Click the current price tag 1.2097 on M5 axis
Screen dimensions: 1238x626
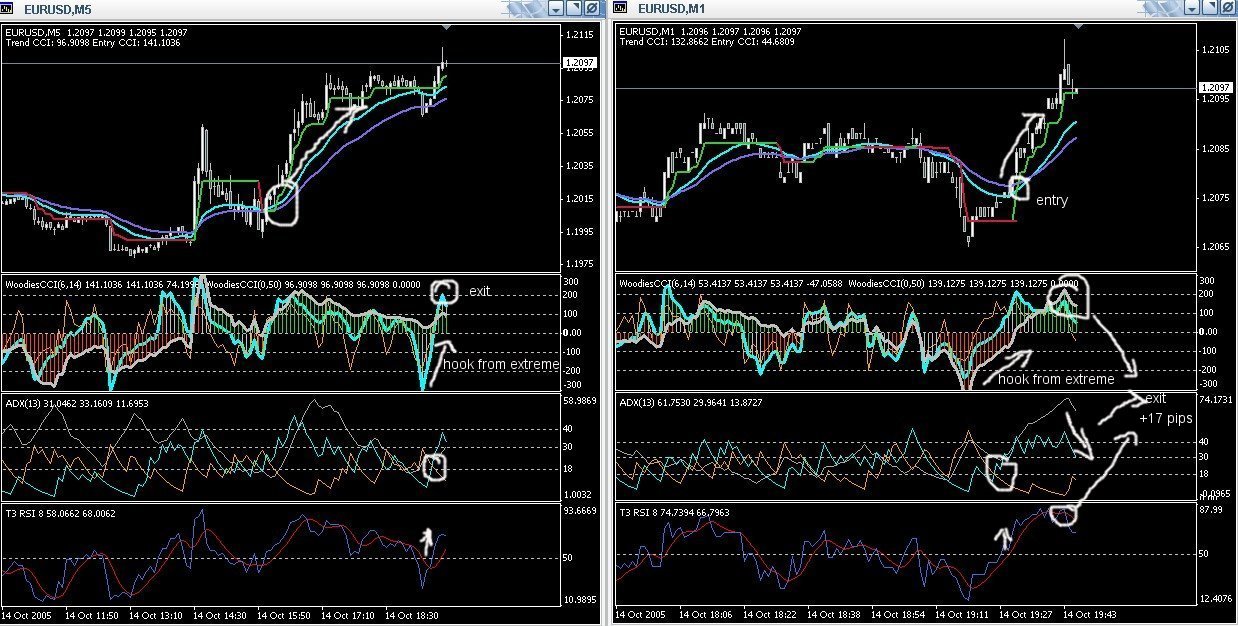(x=580, y=62)
